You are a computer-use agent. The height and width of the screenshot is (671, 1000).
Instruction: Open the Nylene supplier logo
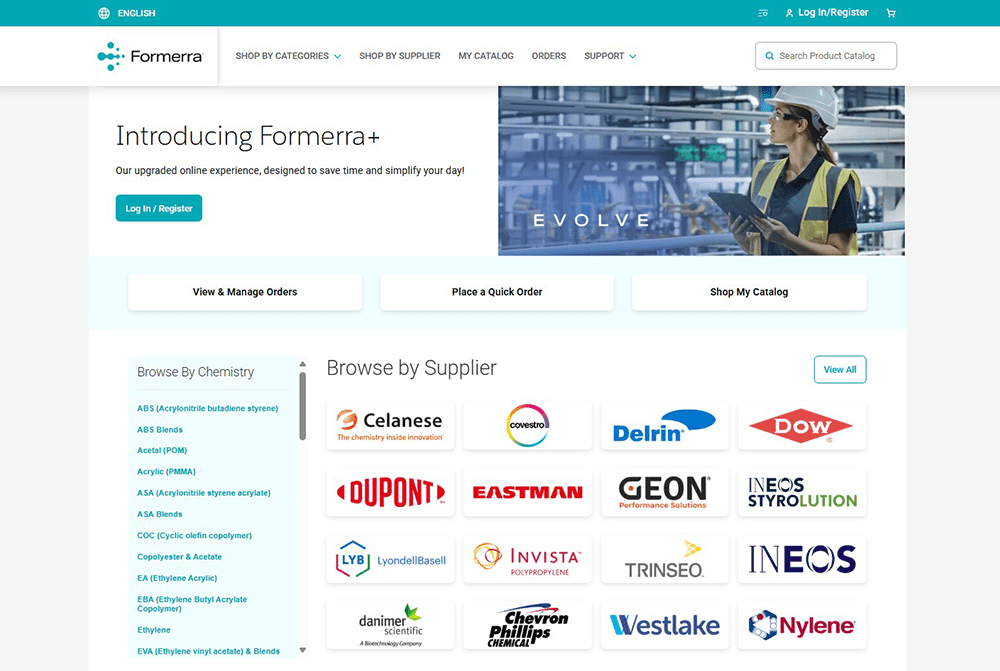(x=802, y=625)
